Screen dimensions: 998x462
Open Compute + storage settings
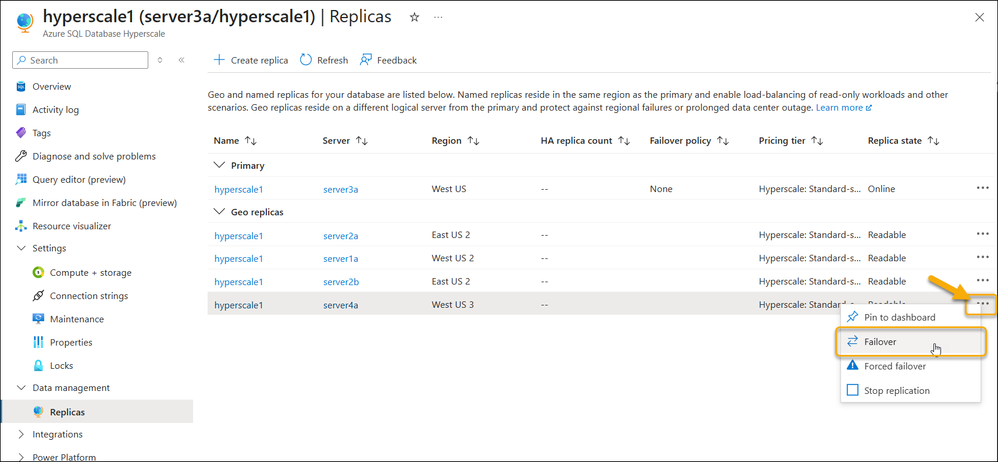pyautogui.click(x=90, y=272)
